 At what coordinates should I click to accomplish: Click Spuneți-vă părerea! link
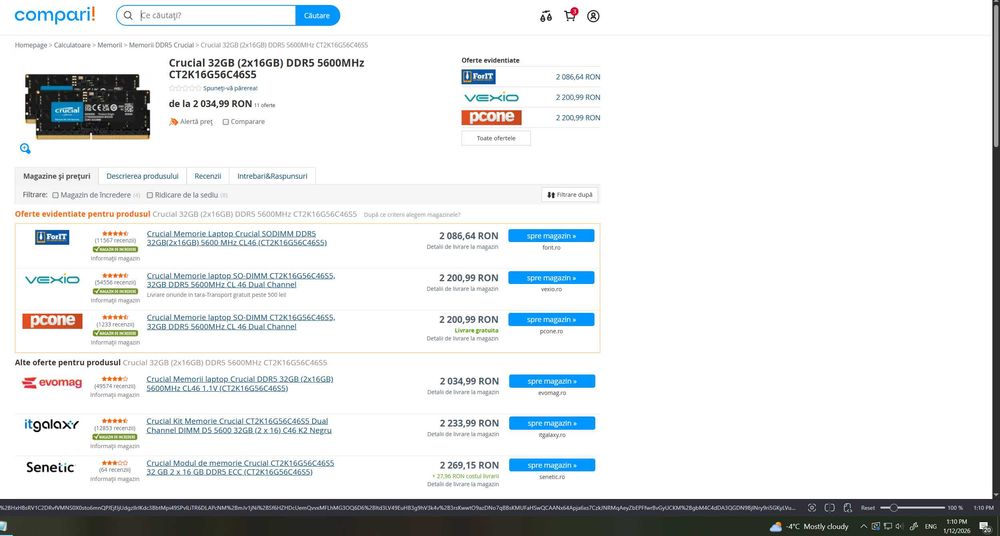[230, 88]
